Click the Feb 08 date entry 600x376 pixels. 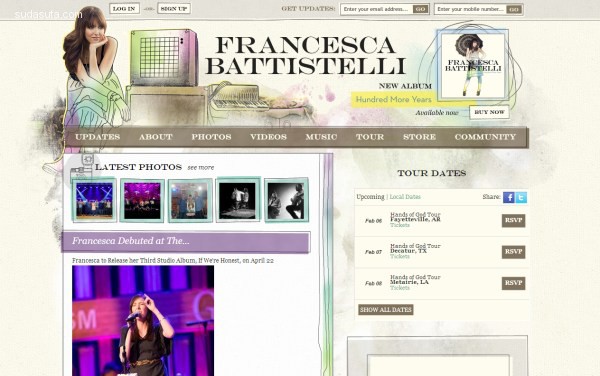point(373,283)
